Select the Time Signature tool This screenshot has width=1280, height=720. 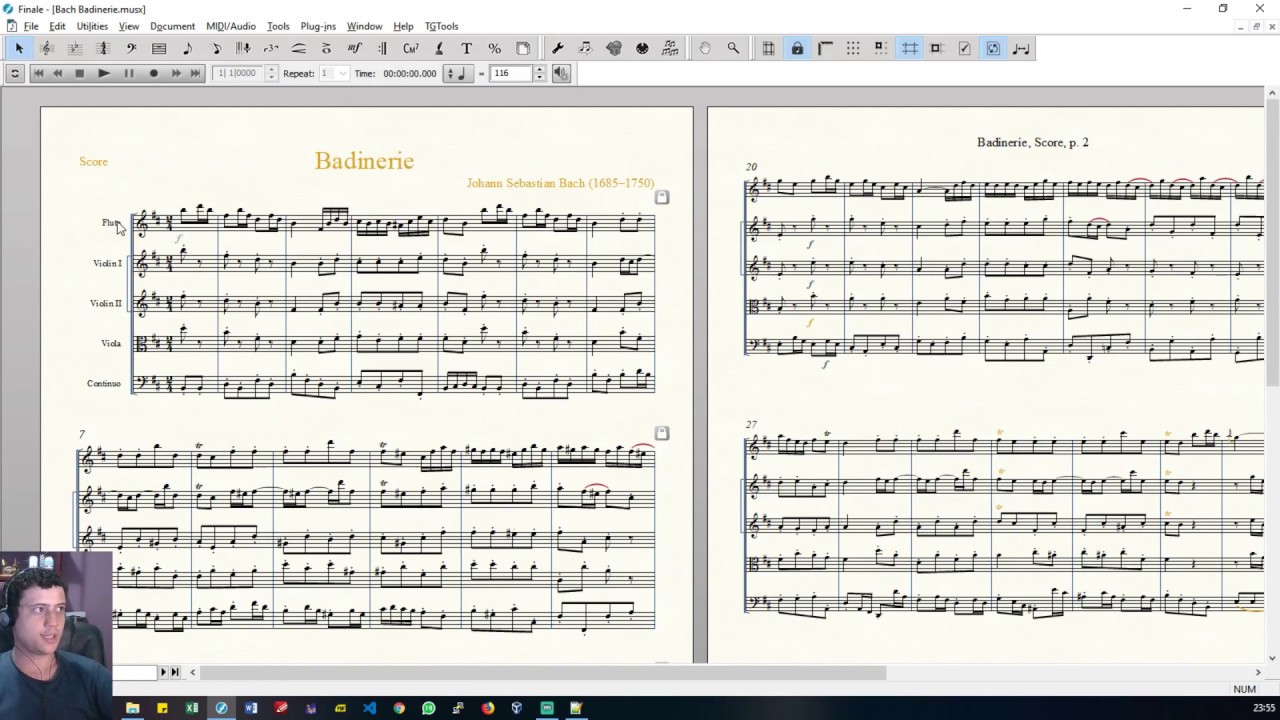[x=103, y=48]
